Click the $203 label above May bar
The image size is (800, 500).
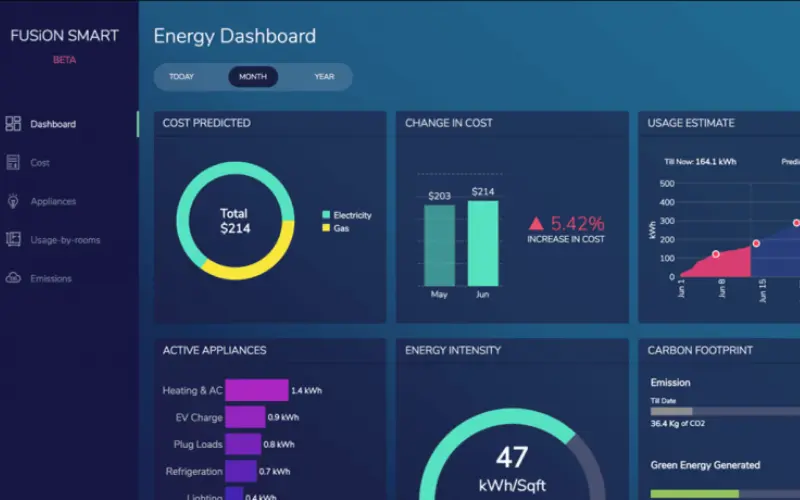[x=440, y=196]
